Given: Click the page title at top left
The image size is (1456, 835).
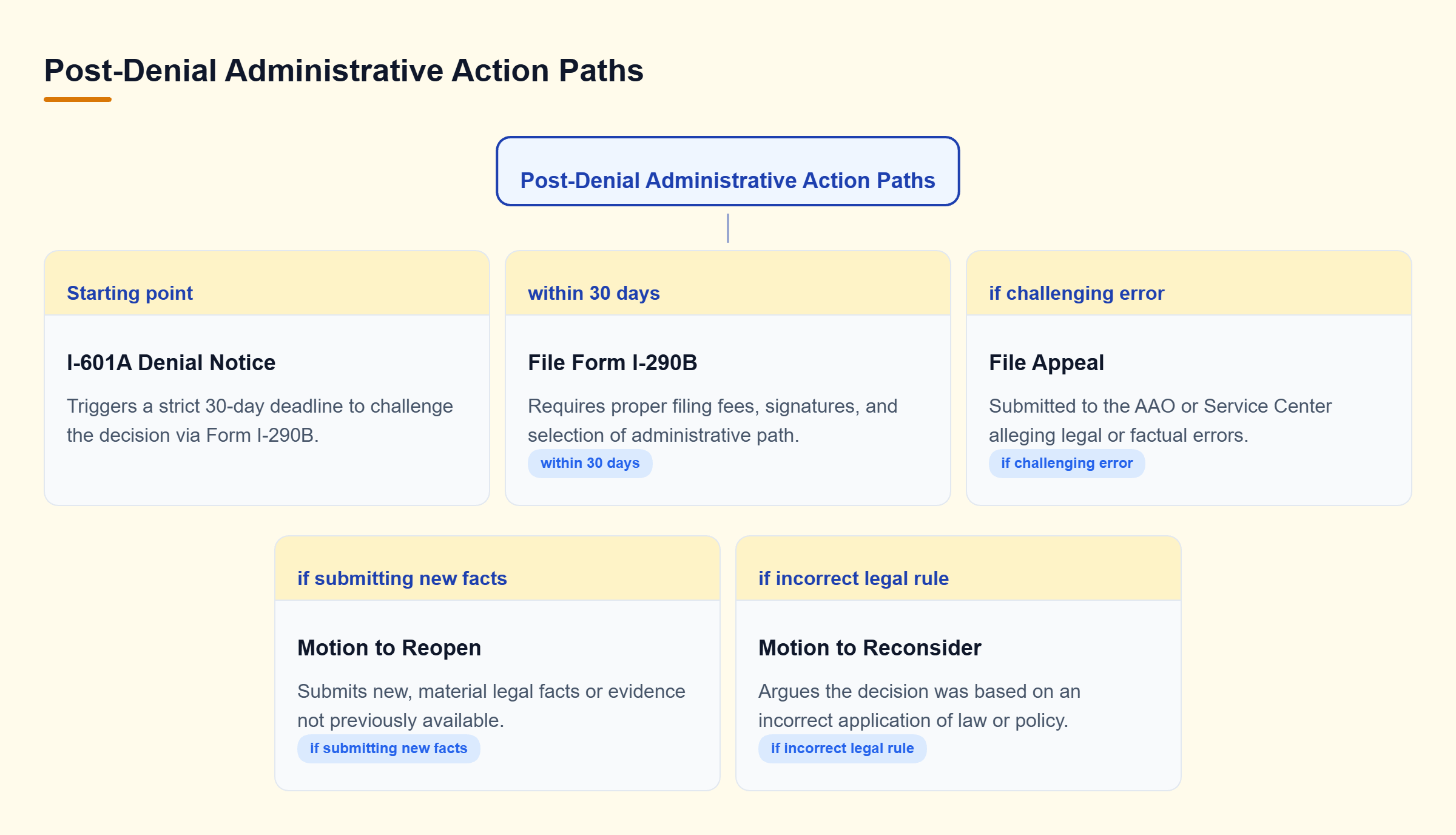Looking at the screenshot, I should [x=343, y=70].
